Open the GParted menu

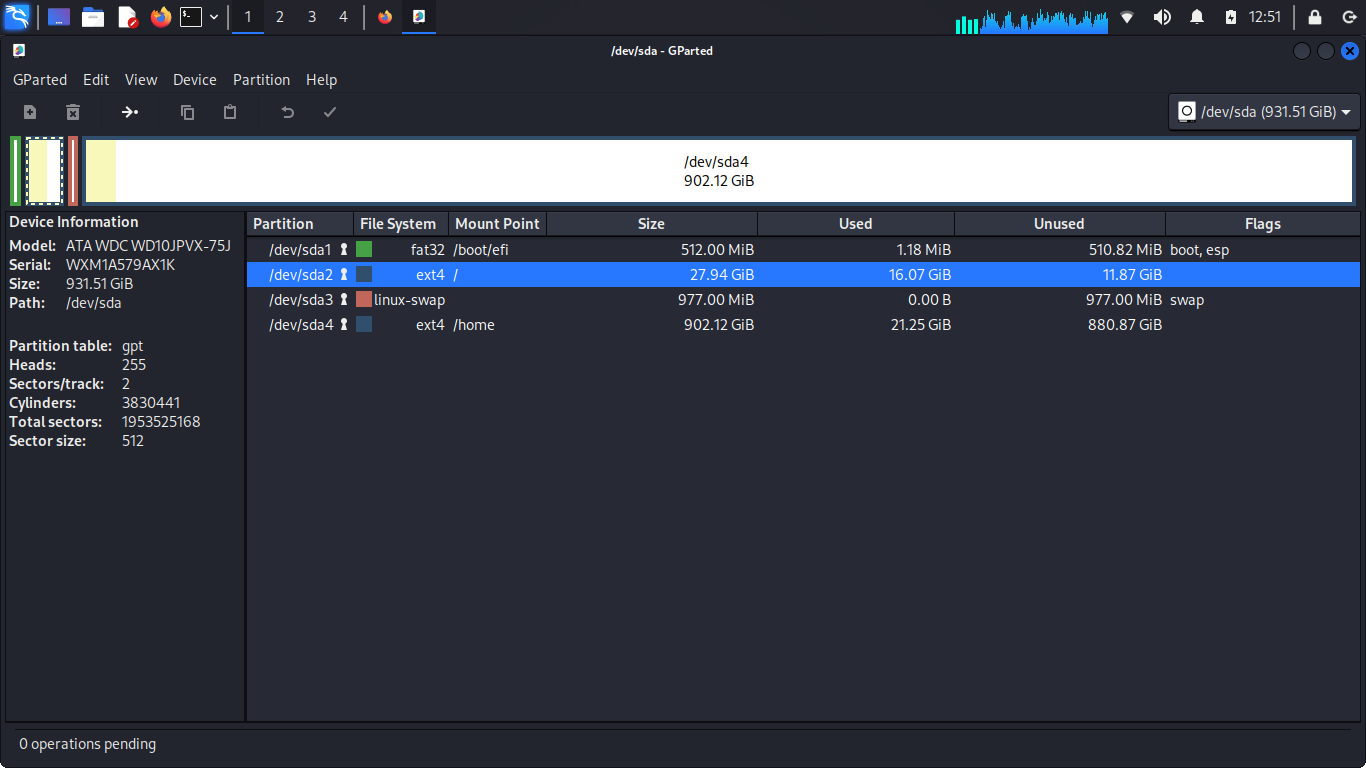(40, 80)
